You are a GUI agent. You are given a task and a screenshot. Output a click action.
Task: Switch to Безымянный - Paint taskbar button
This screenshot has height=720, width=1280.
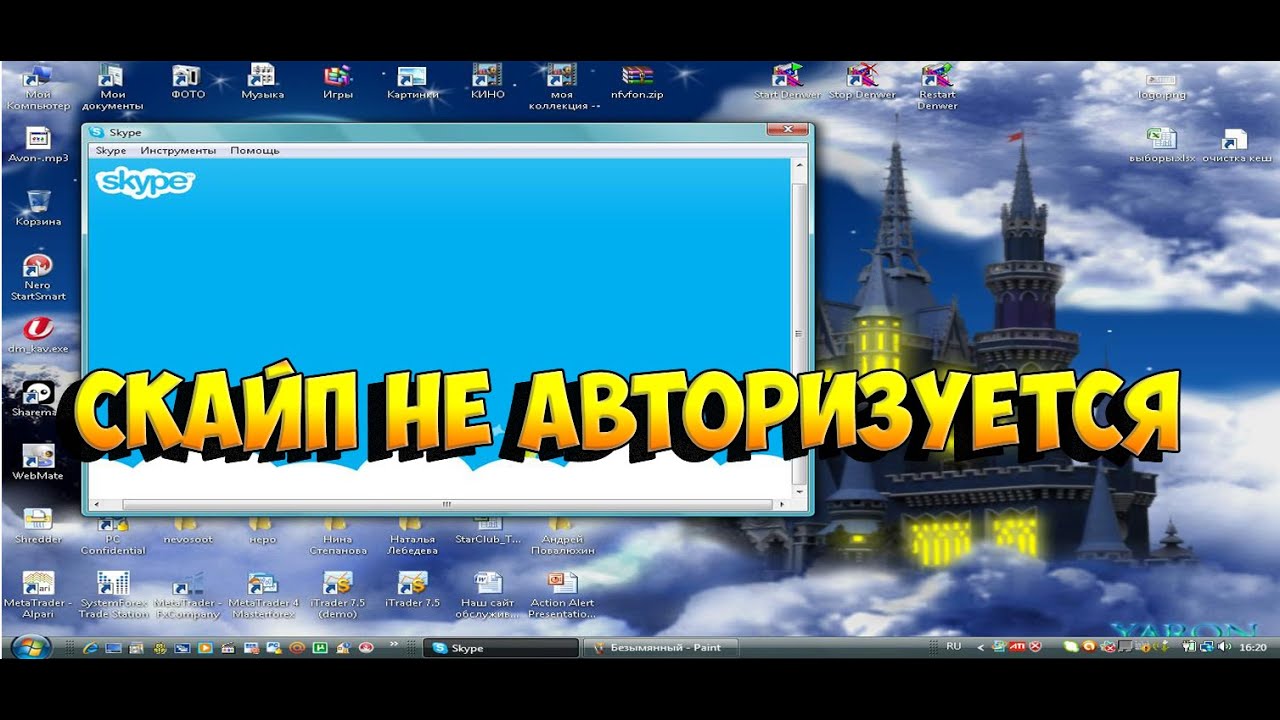(x=660, y=648)
